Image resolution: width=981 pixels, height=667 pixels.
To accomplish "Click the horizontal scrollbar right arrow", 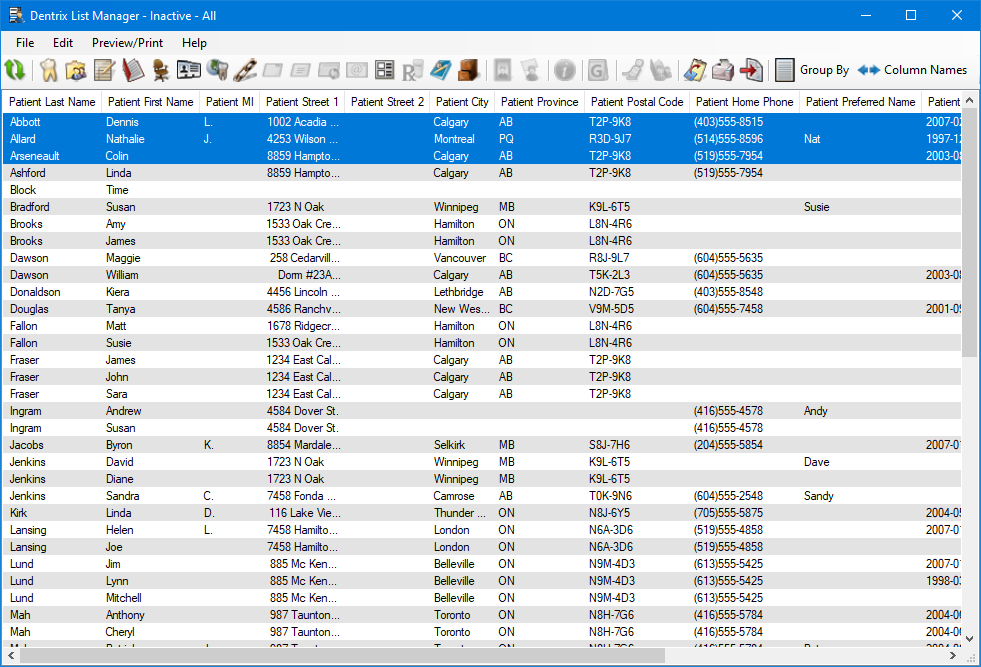I will point(952,656).
